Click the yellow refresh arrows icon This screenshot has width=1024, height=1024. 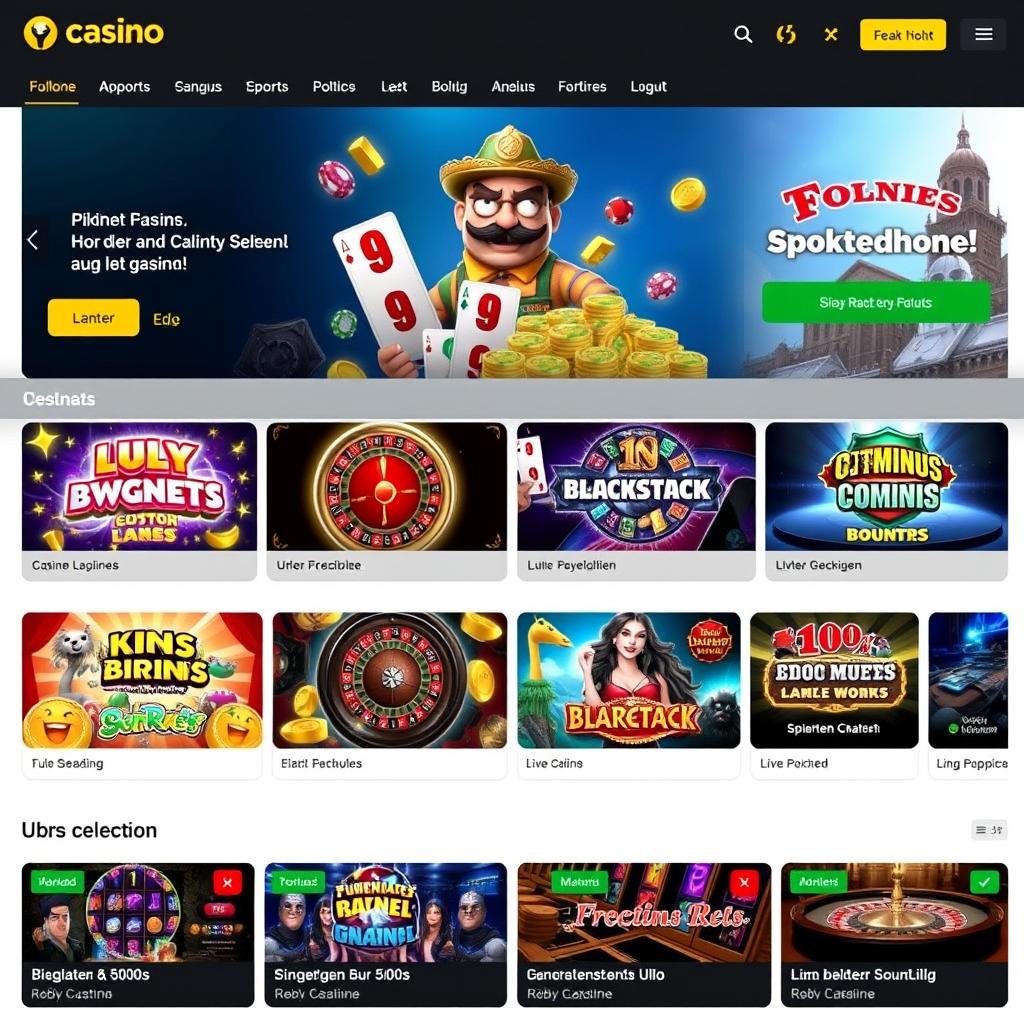[786, 35]
